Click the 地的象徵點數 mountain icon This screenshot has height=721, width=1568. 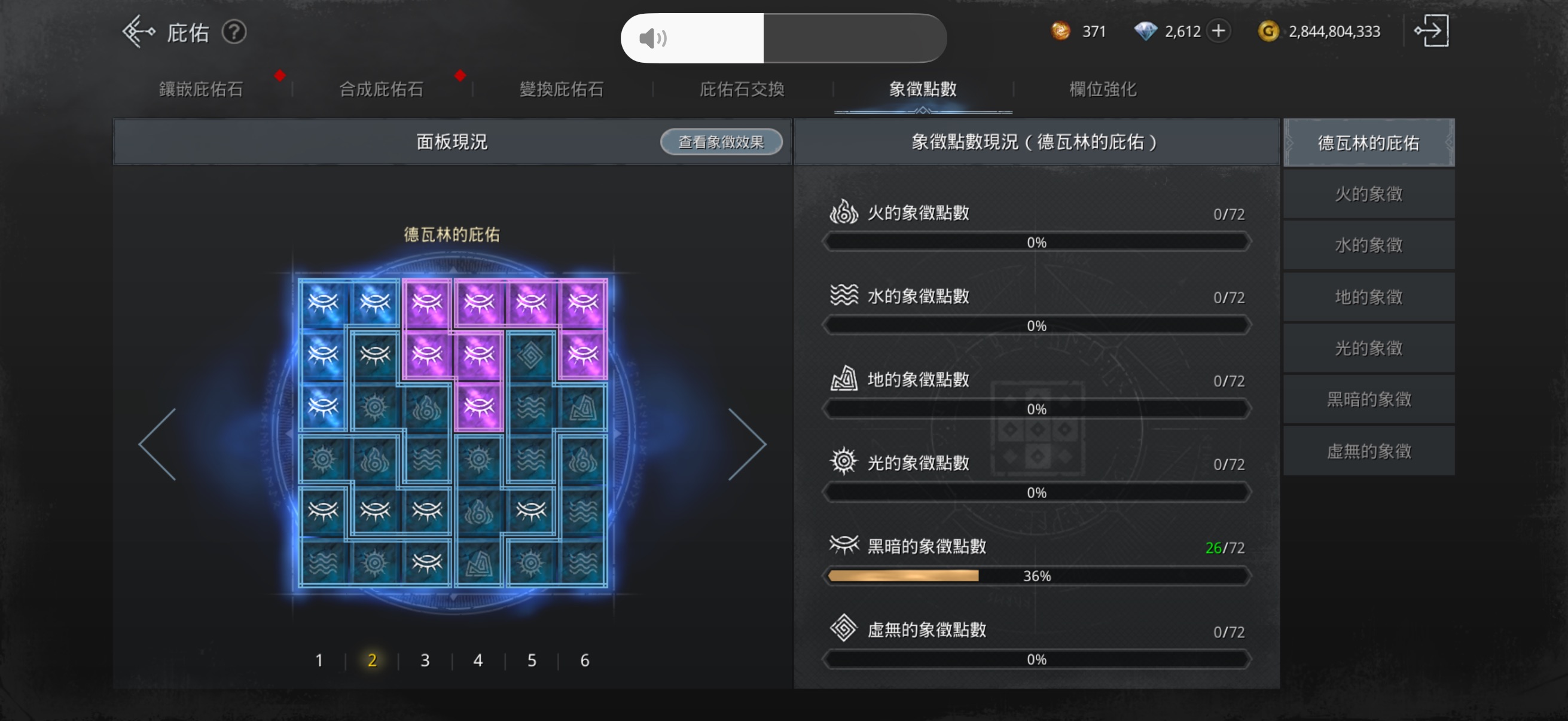click(x=844, y=379)
